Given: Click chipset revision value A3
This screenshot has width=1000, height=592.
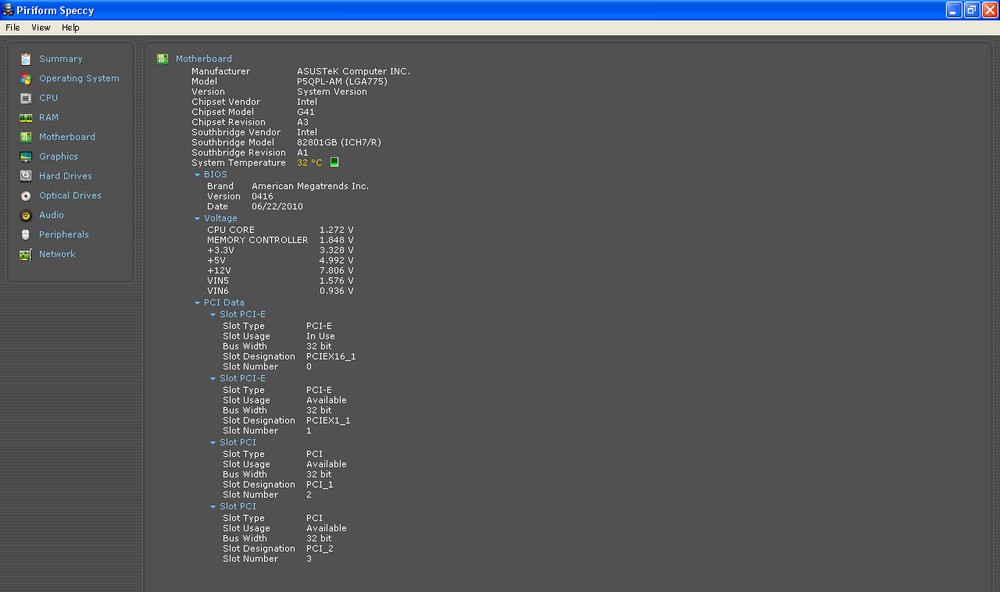Looking at the screenshot, I should click(x=302, y=122).
